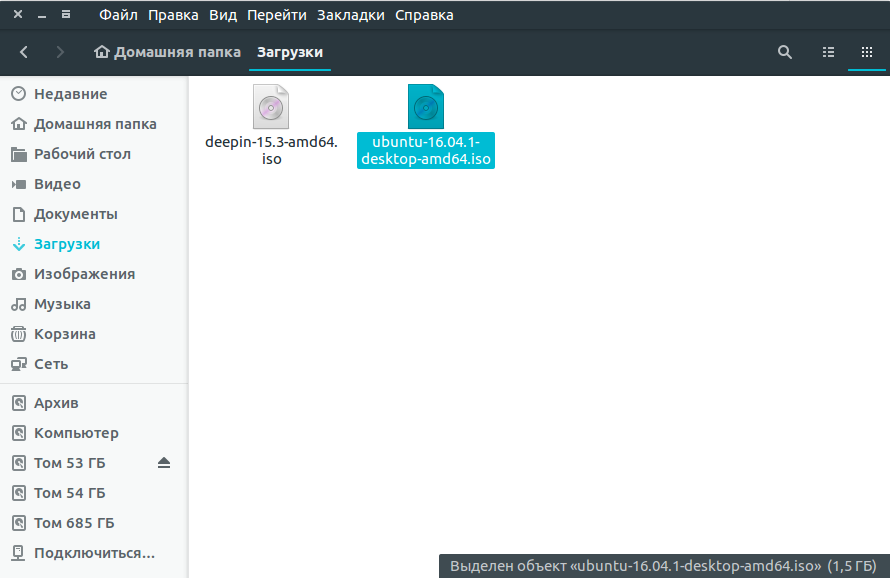Open Том 685 ГБ volume
Screen dimensions: 890x578
coord(94,523)
